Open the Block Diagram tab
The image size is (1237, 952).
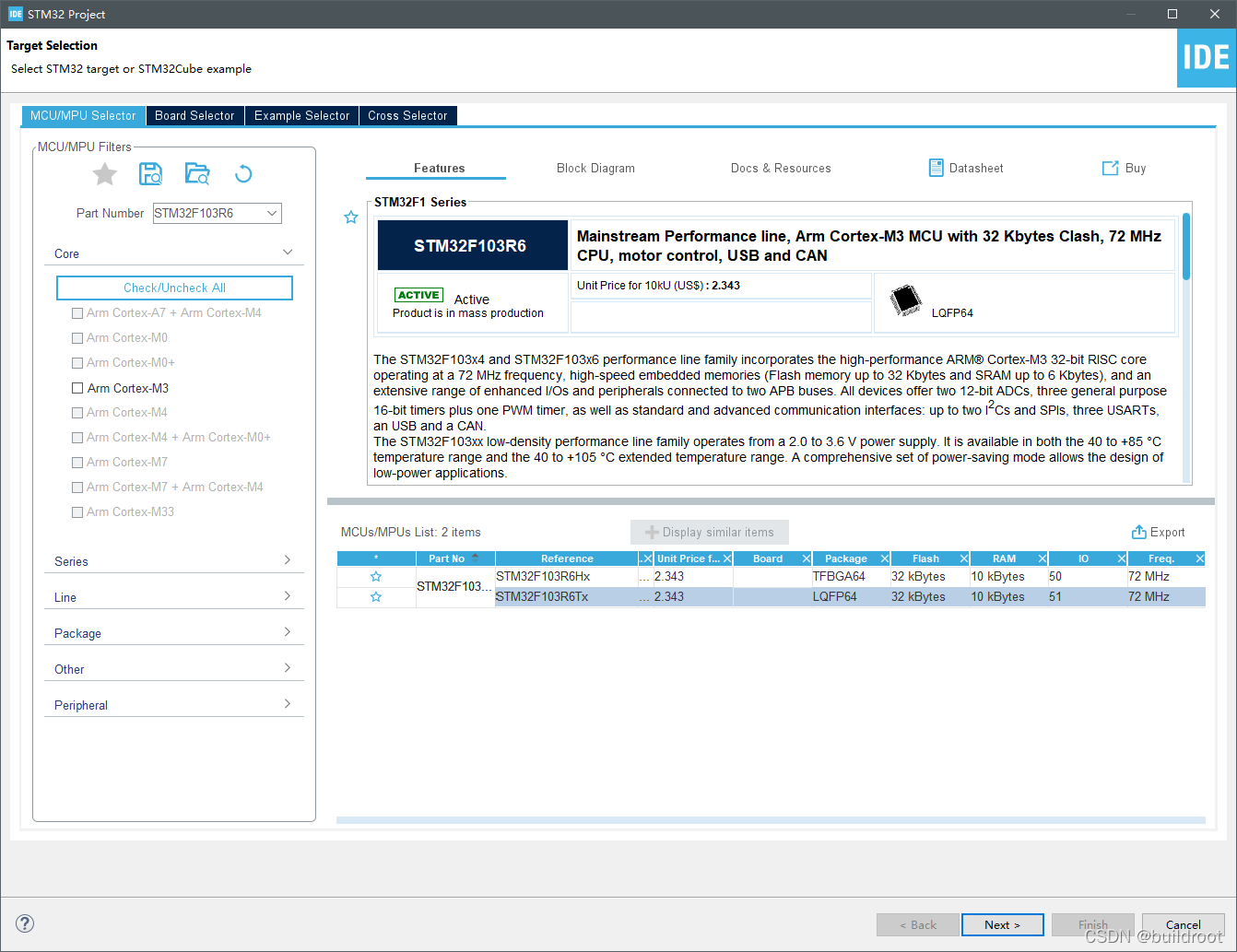pyautogui.click(x=595, y=168)
